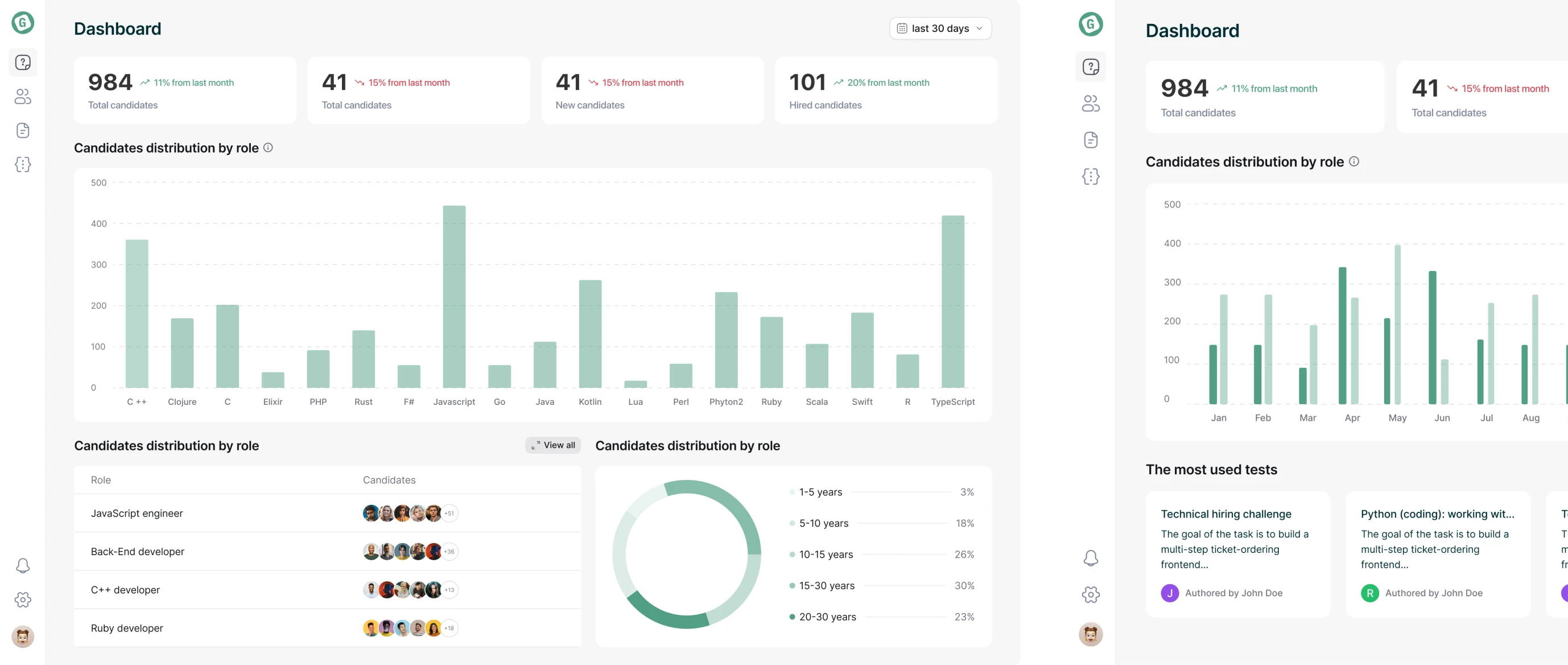Image resolution: width=1568 pixels, height=665 pixels.
Task: Click View all expand button
Action: (552, 445)
